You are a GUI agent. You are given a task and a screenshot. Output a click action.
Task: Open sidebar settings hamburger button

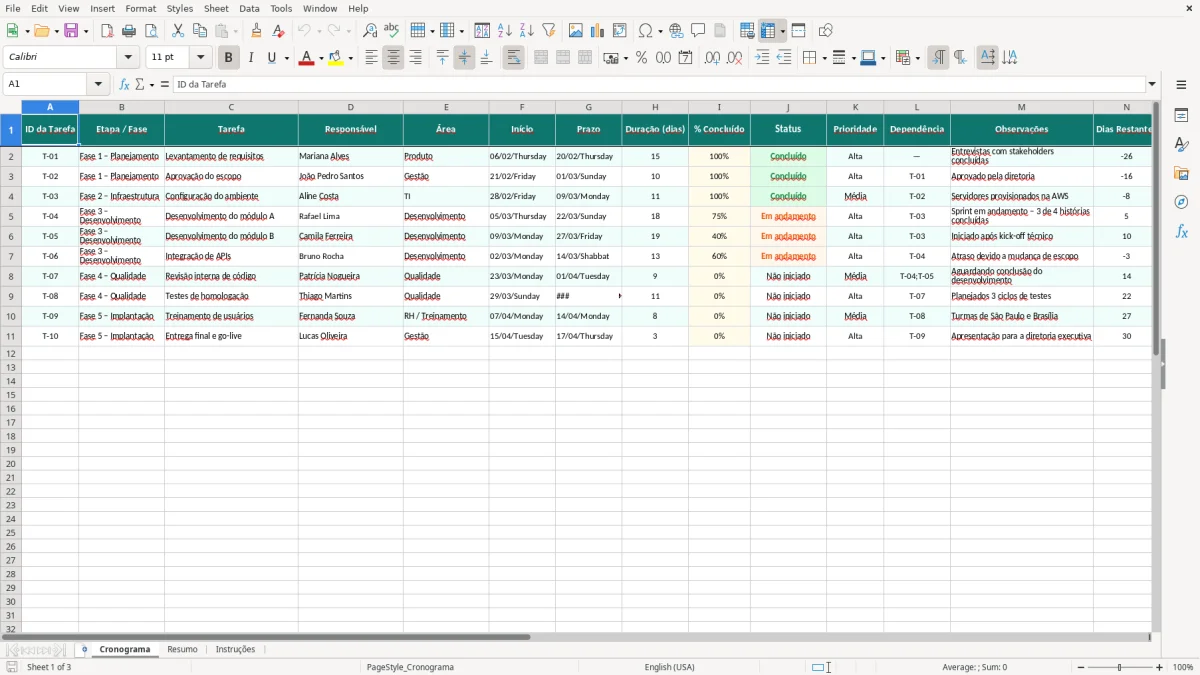click(x=1181, y=84)
